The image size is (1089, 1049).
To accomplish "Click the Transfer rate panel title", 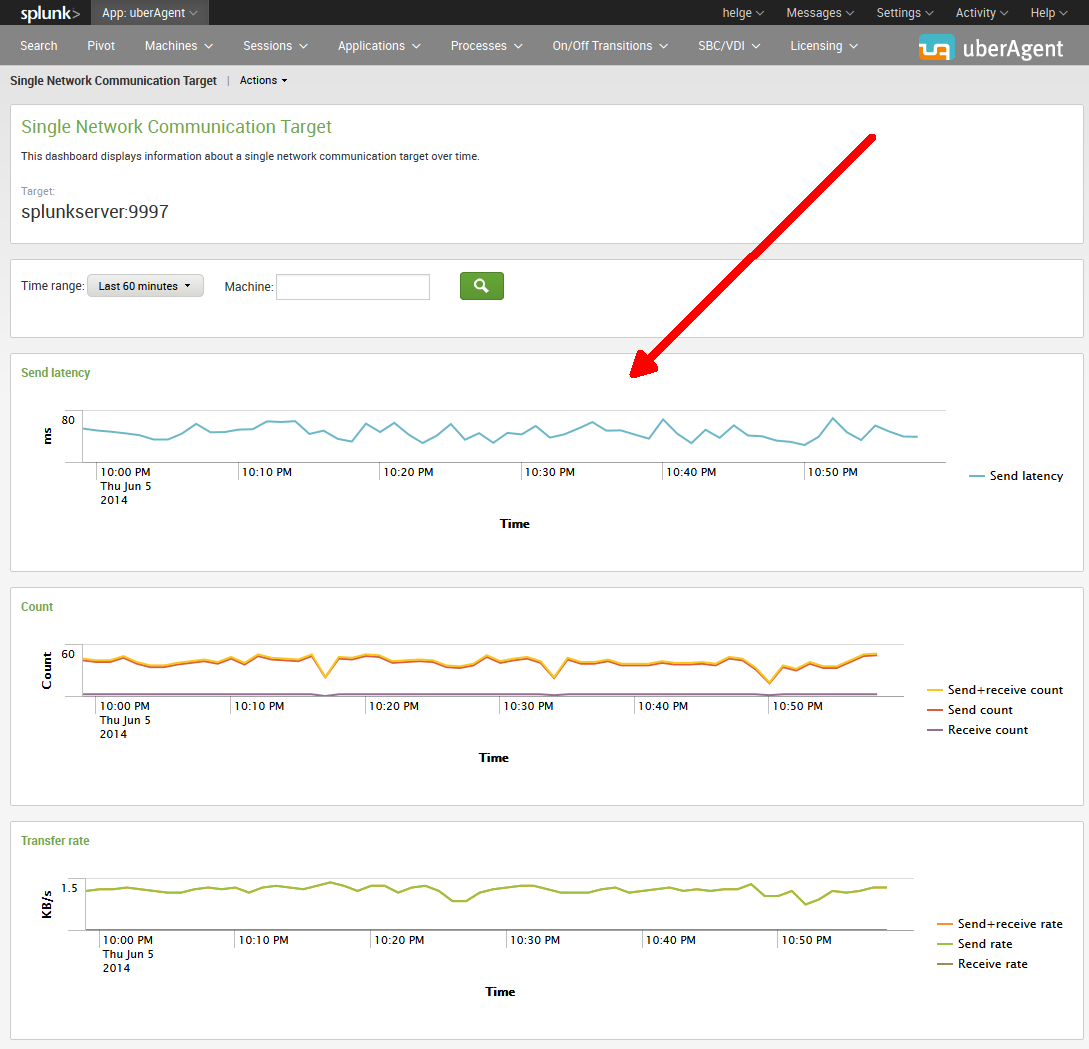I will point(55,841).
